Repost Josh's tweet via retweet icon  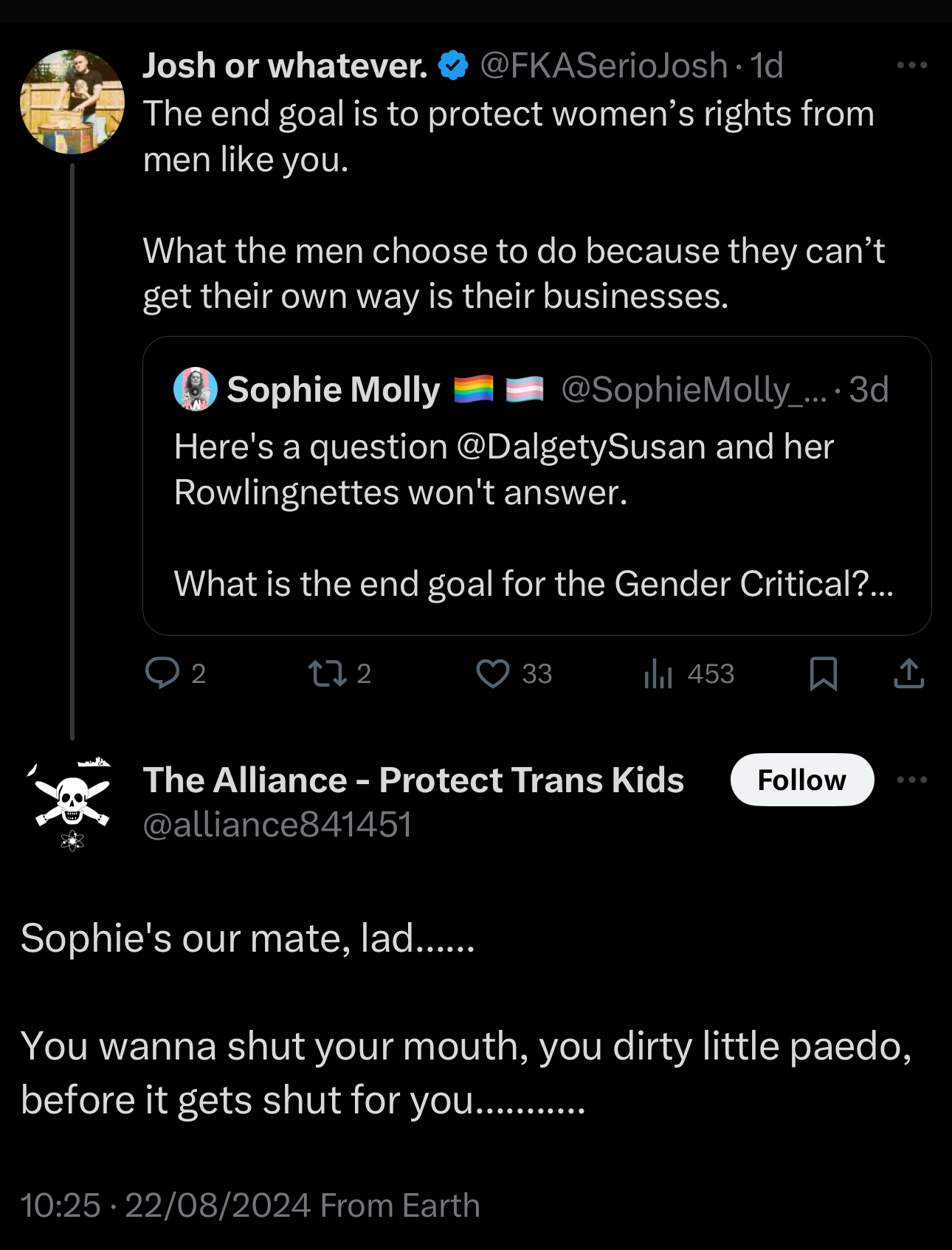(328, 673)
